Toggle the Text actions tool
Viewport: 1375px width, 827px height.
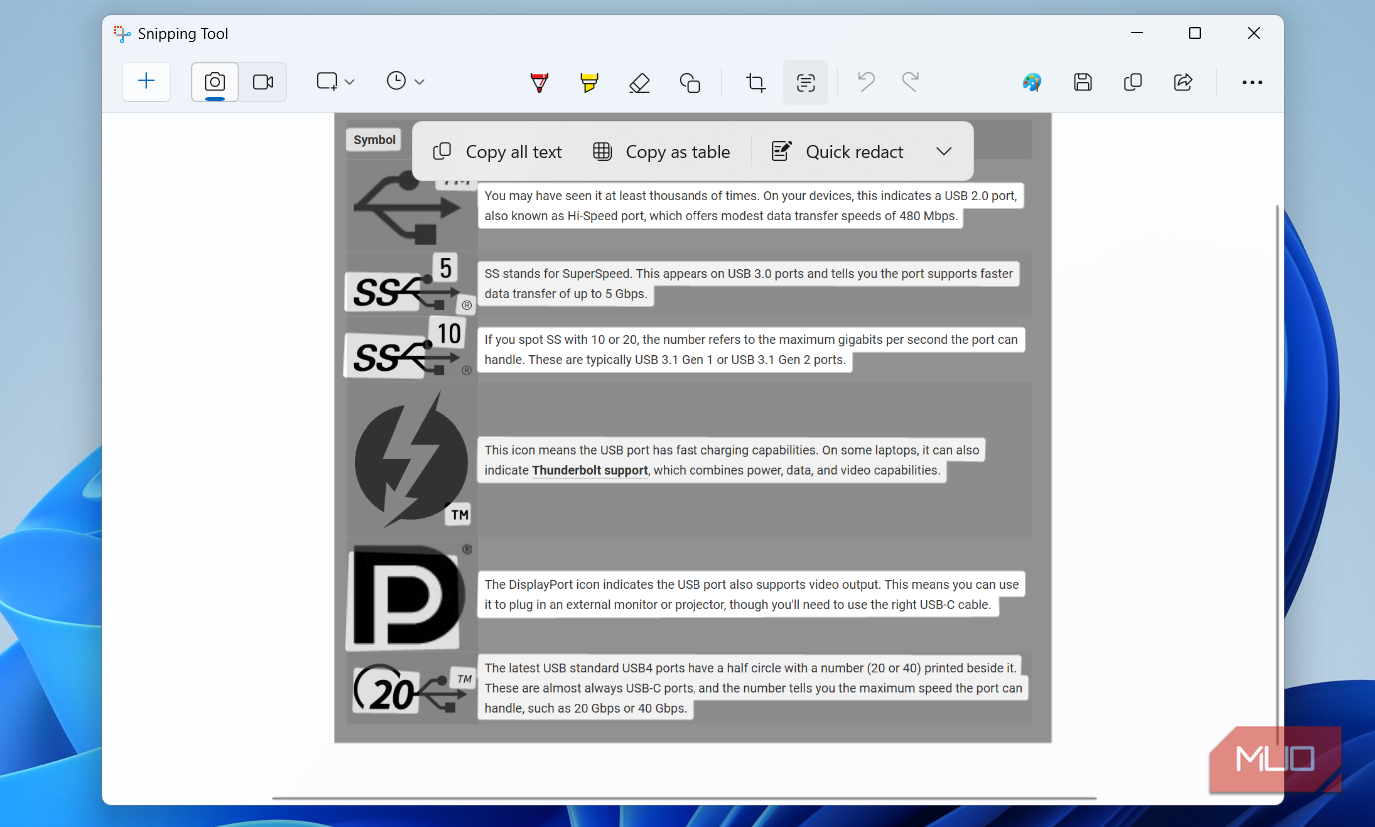806,83
